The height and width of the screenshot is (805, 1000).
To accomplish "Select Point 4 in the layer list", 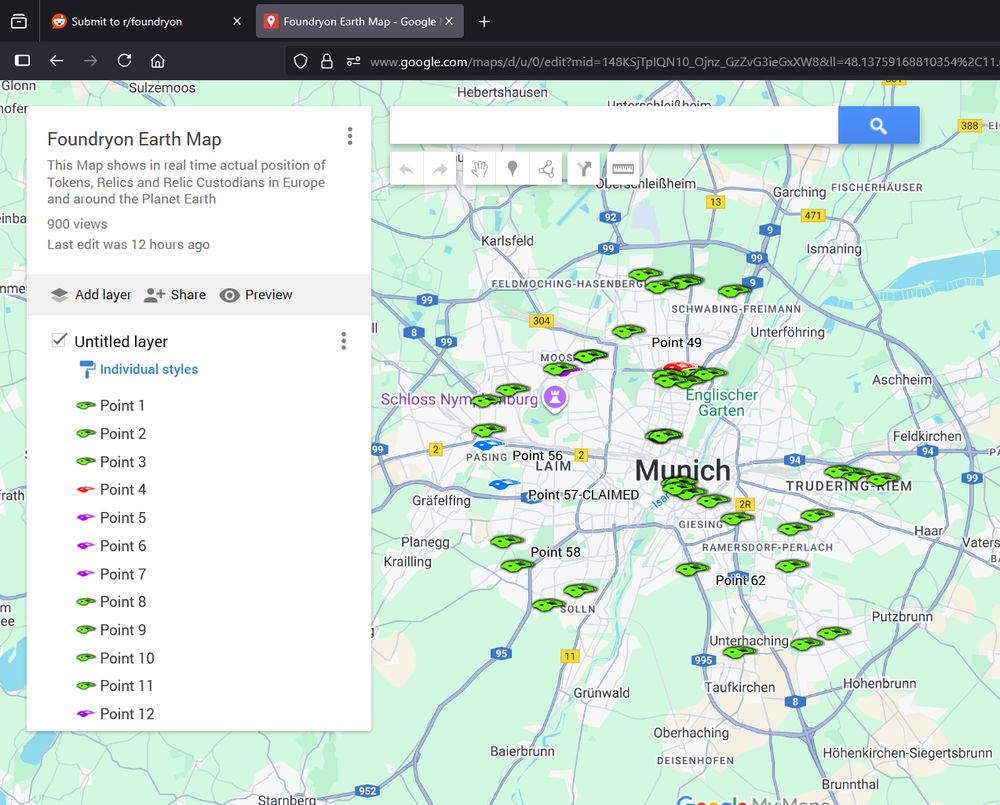I will click(x=123, y=489).
